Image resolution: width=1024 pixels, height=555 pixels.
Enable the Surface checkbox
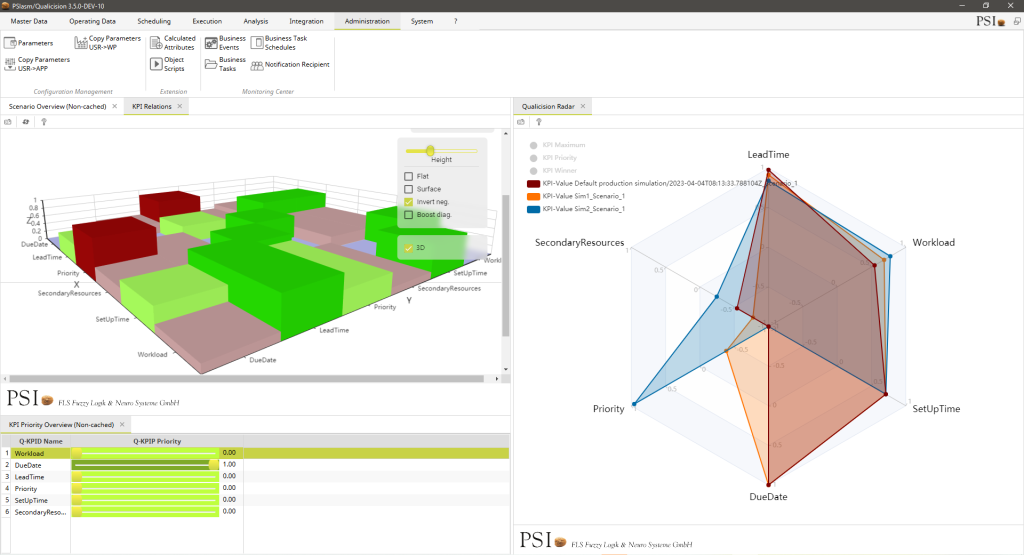[409, 189]
